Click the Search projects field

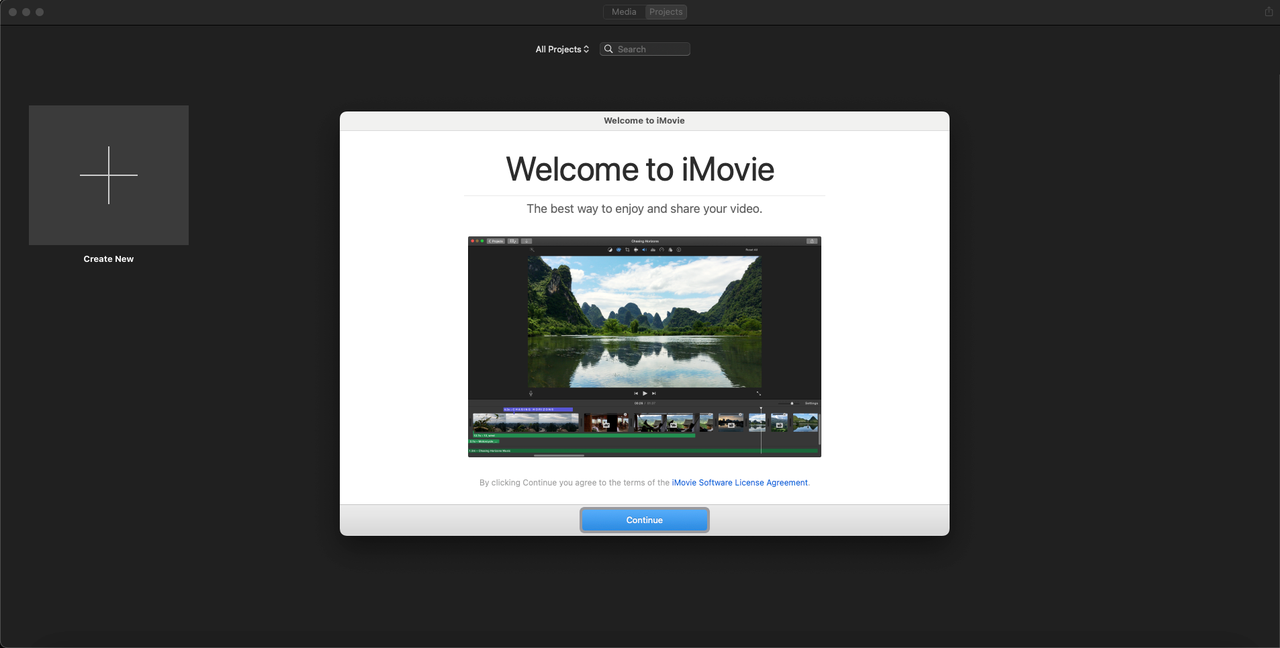(645, 49)
